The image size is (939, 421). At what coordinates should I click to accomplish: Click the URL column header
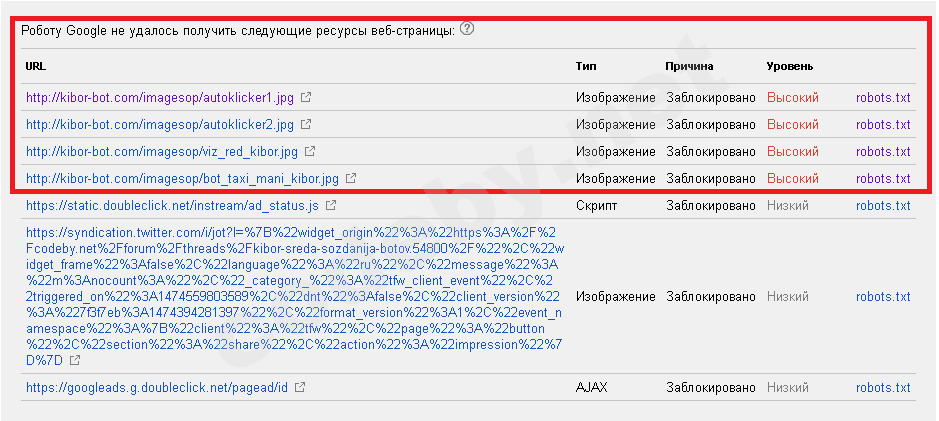coord(36,66)
